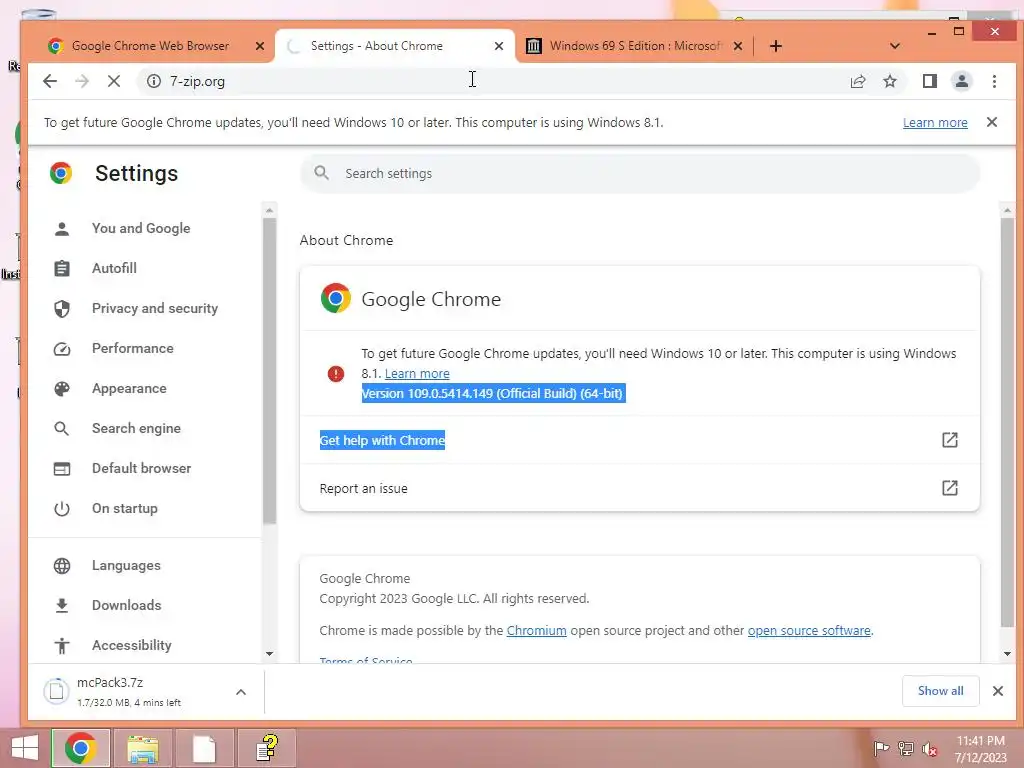This screenshot has height=768, width=1024.
Task: Open the open source software link
Action: [x=808, y=630]
